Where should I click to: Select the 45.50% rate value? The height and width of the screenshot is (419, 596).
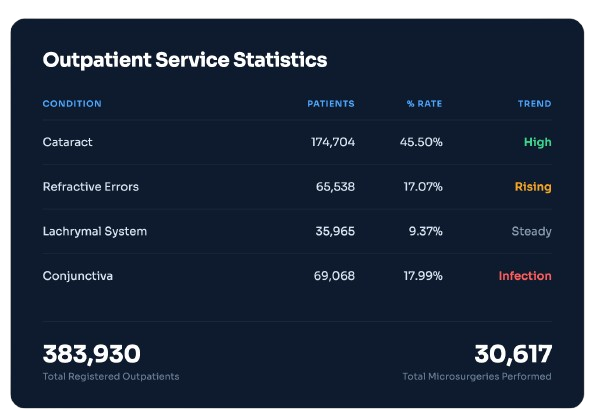coord(421,142)
